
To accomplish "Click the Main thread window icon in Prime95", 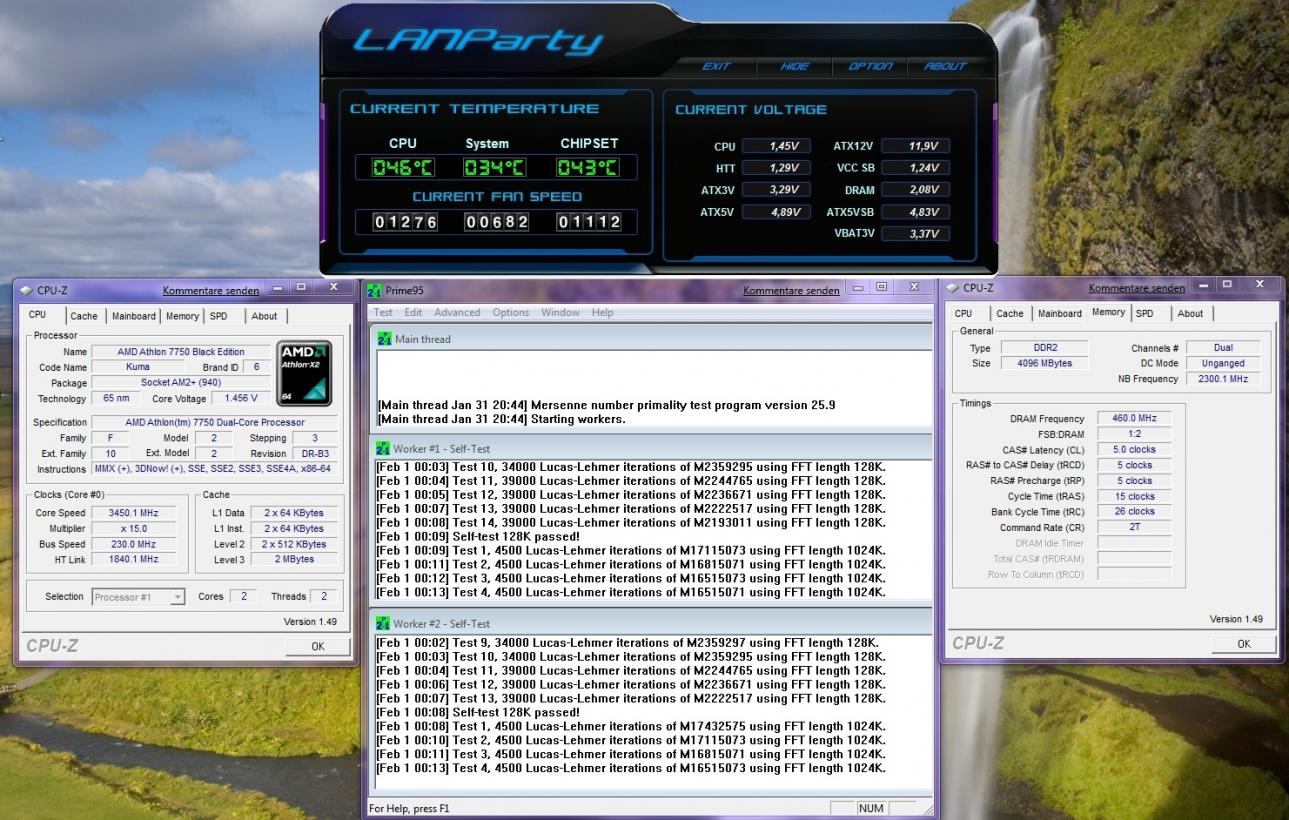I will [x=384, y=339].
